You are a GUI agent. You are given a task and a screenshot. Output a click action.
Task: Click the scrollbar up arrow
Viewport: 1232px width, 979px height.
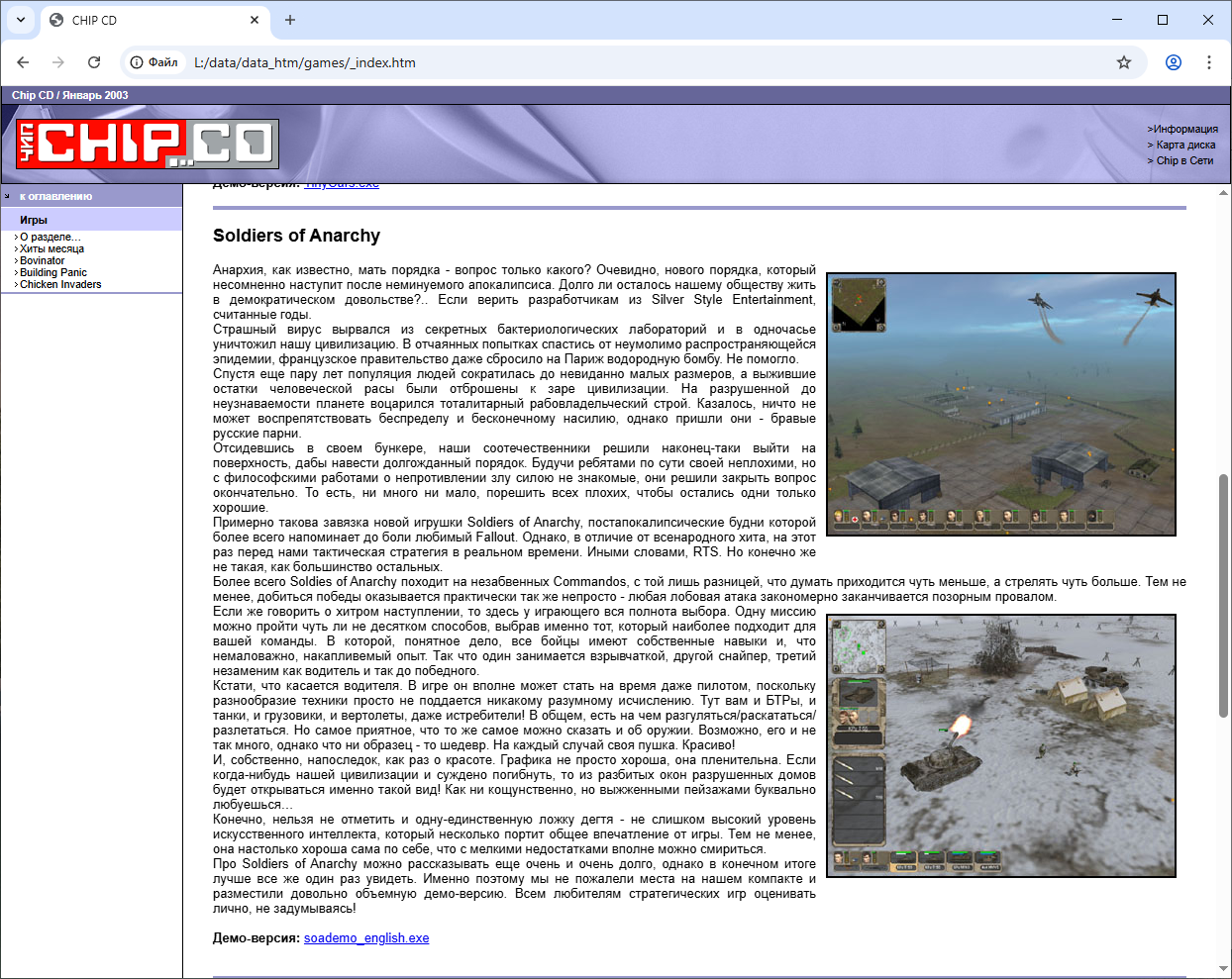click(x=1223, y=192)
